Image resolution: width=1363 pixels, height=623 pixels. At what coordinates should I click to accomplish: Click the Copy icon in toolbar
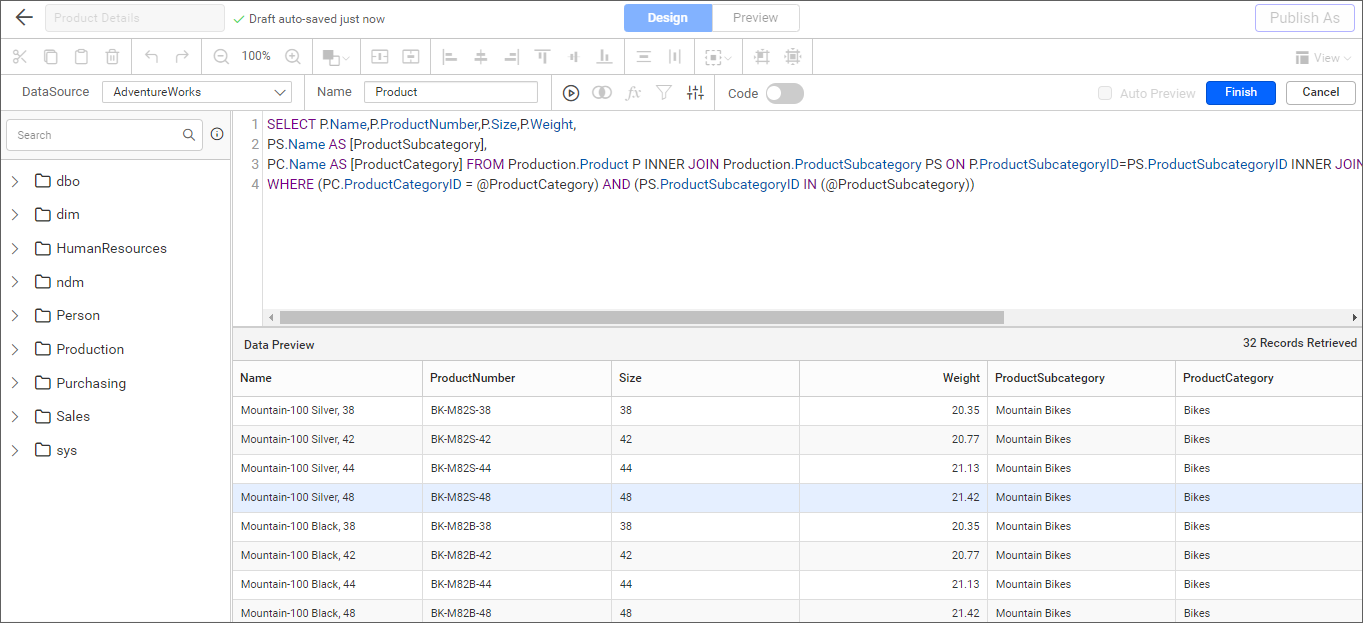(51, 57)
